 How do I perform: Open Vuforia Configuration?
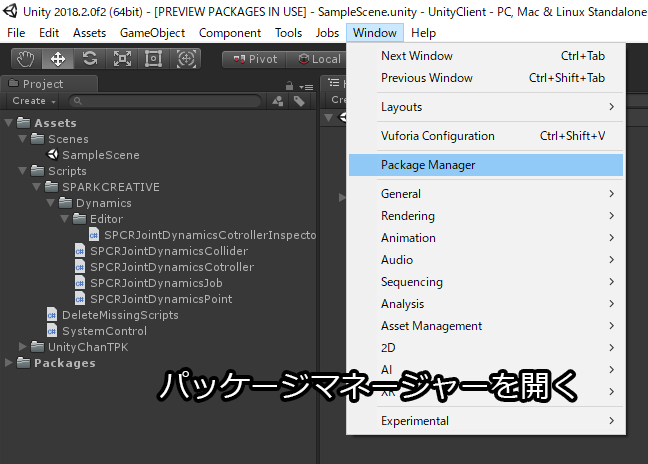click(486, 136)
